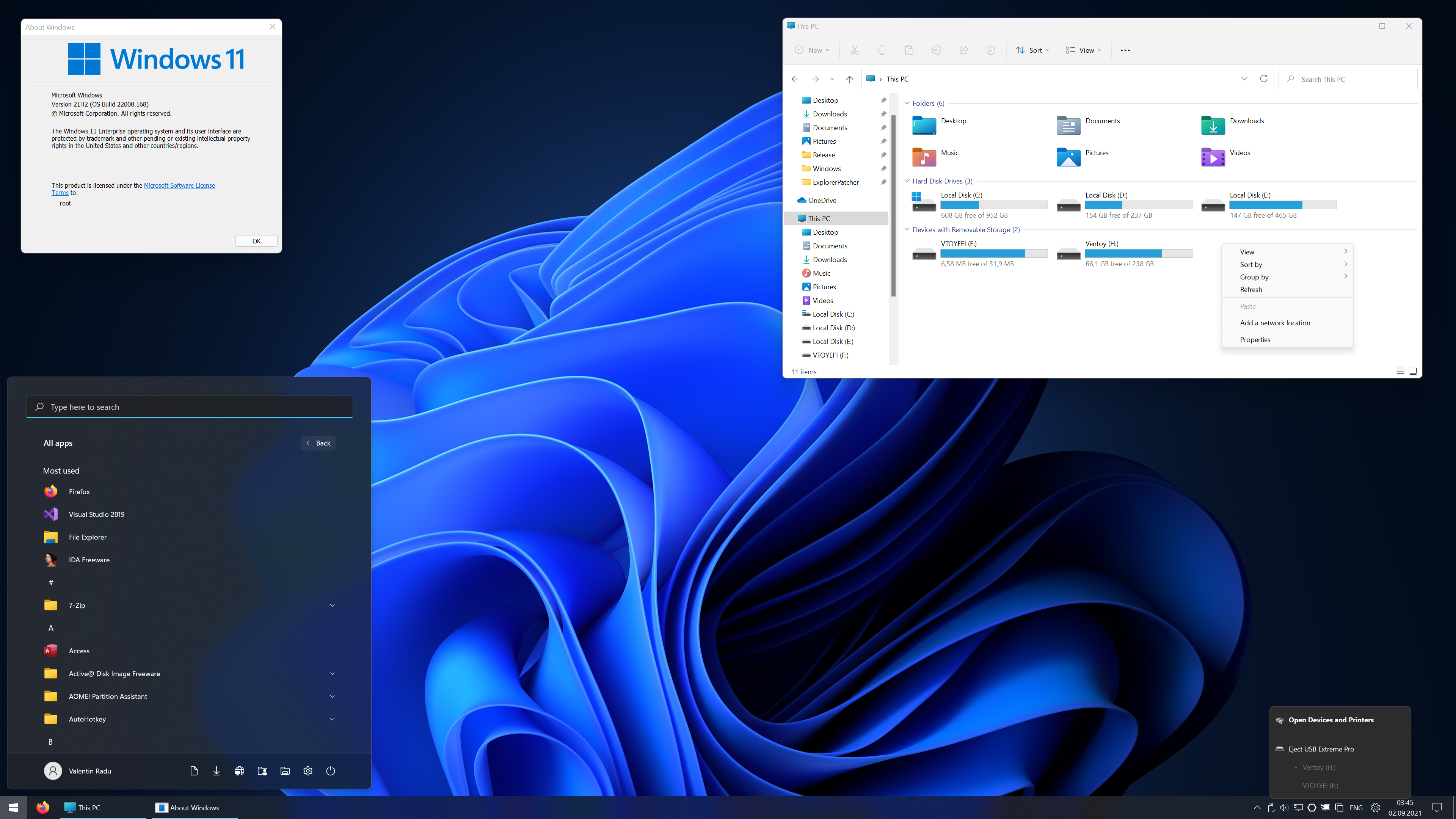This screenshot has width=1456, height=819.
Task: Click the Local Disk (C:) usage bar
Action: [x=994, y=205]
